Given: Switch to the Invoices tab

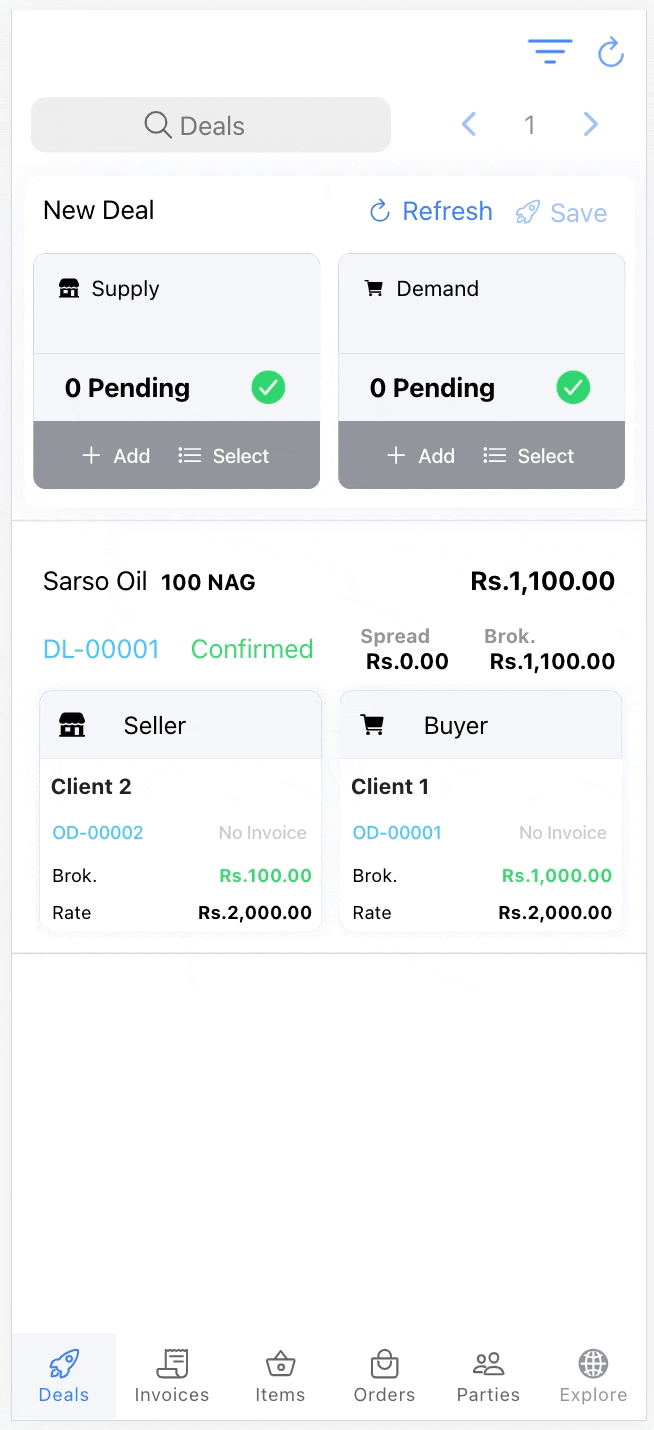Looking at the screenshot, I should (171, 1375).
